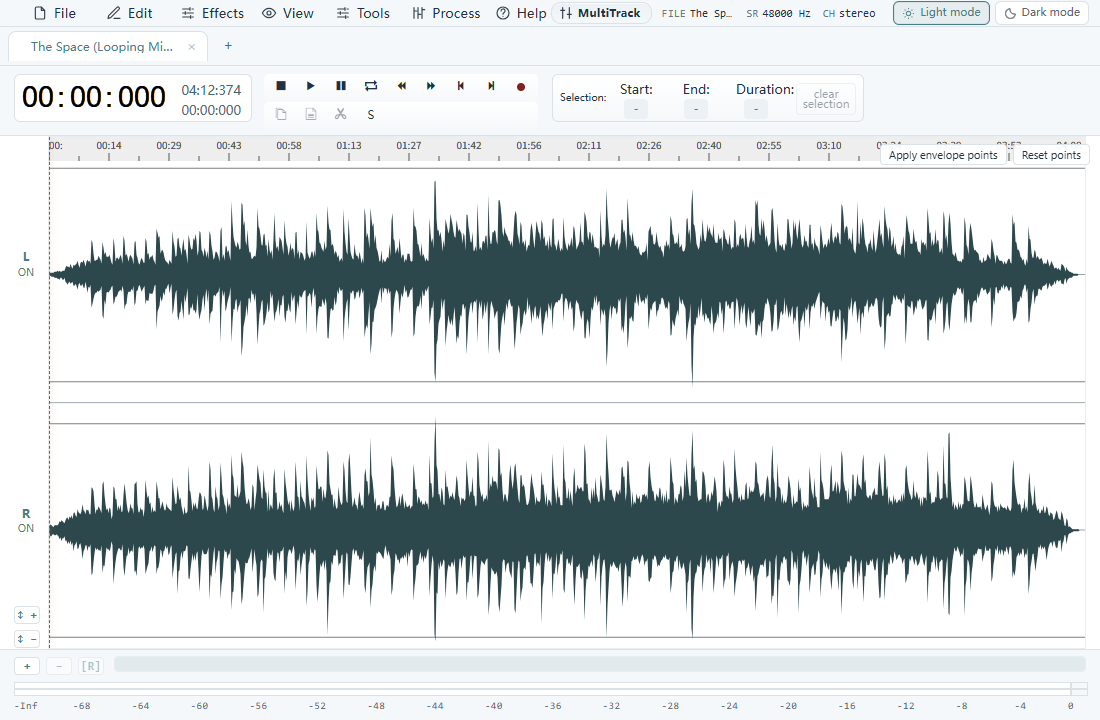Zoom out horizontally with − button
Screen dimensions: 1100x720
point(59,666)
